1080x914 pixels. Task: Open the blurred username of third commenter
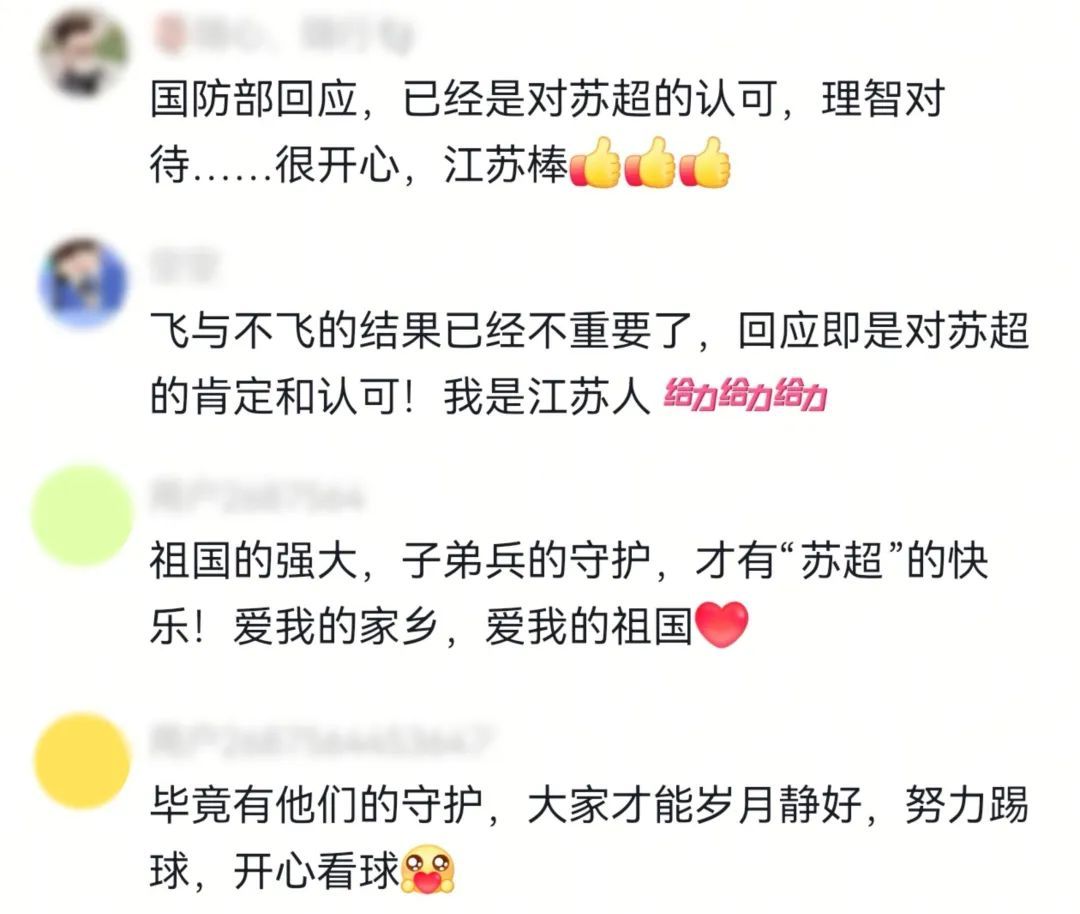[256, 497]
